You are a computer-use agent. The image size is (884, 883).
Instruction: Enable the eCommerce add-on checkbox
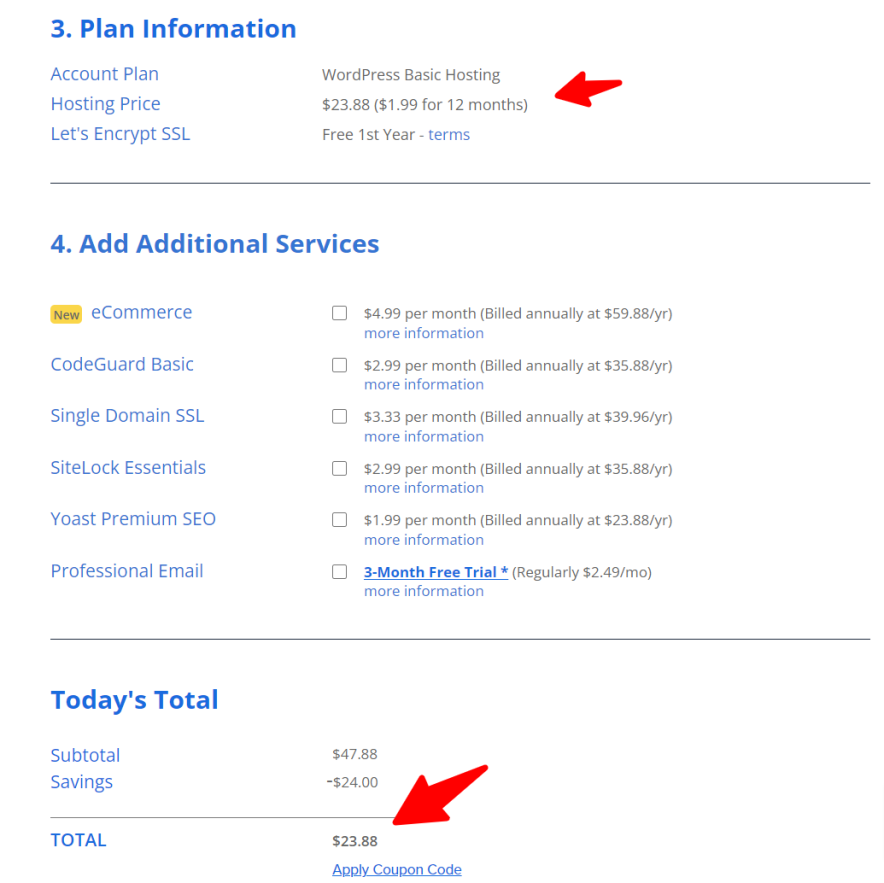[340, 313]
